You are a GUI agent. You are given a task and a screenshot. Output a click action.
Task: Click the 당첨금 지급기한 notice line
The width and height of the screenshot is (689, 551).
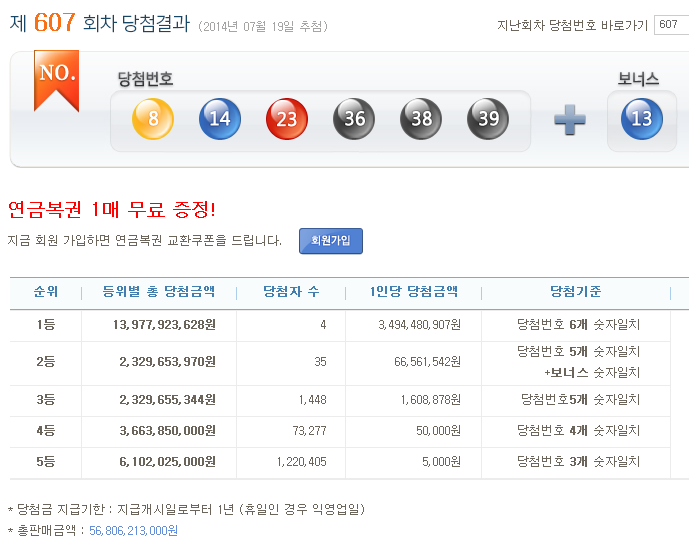tap(187, 509)
